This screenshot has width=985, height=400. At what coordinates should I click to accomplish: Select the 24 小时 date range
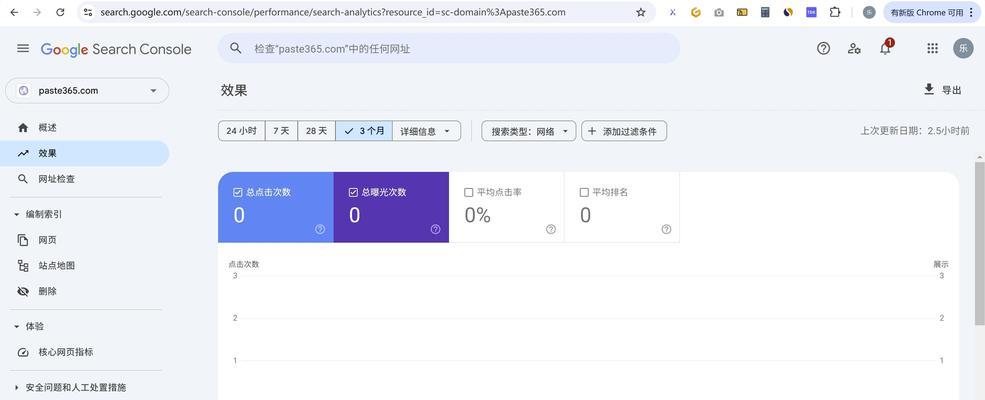(241, 131)
